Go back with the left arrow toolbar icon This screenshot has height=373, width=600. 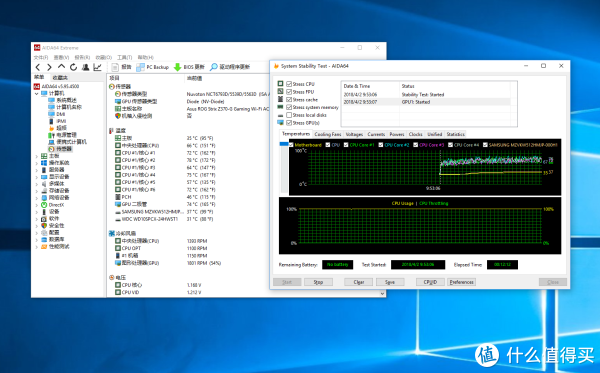click(38, 67)
